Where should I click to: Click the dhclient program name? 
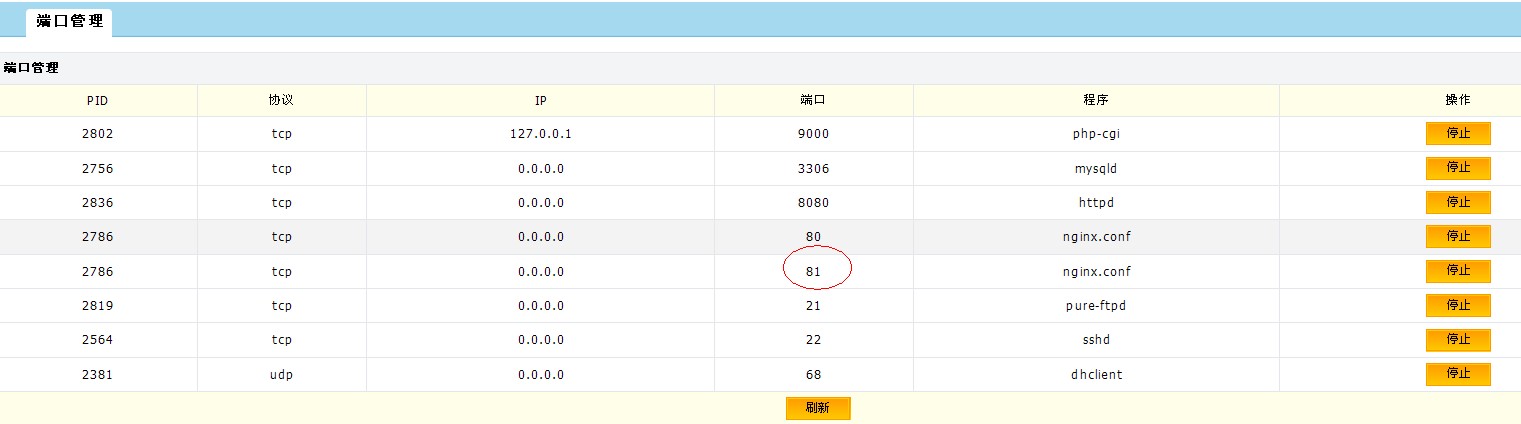pos(1096,375)
